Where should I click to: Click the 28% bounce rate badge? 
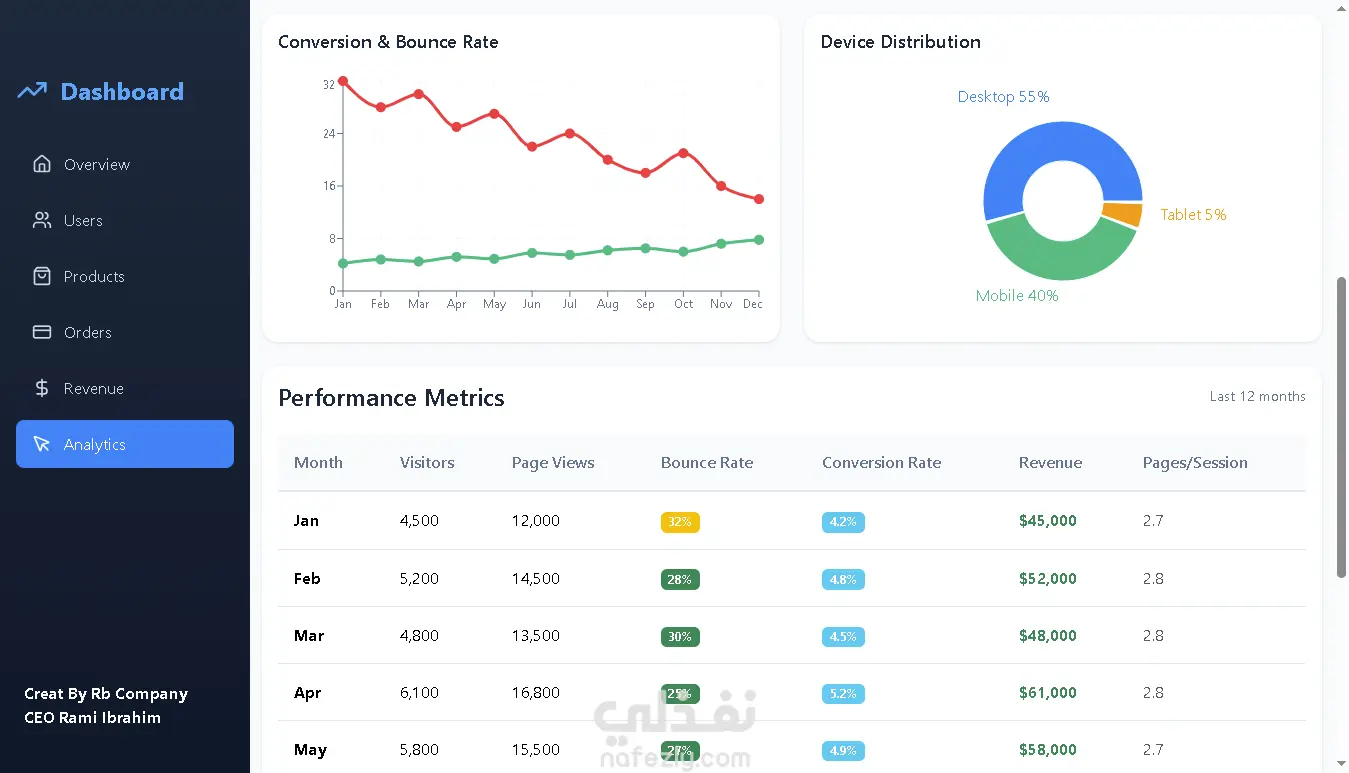pos(680,579)
